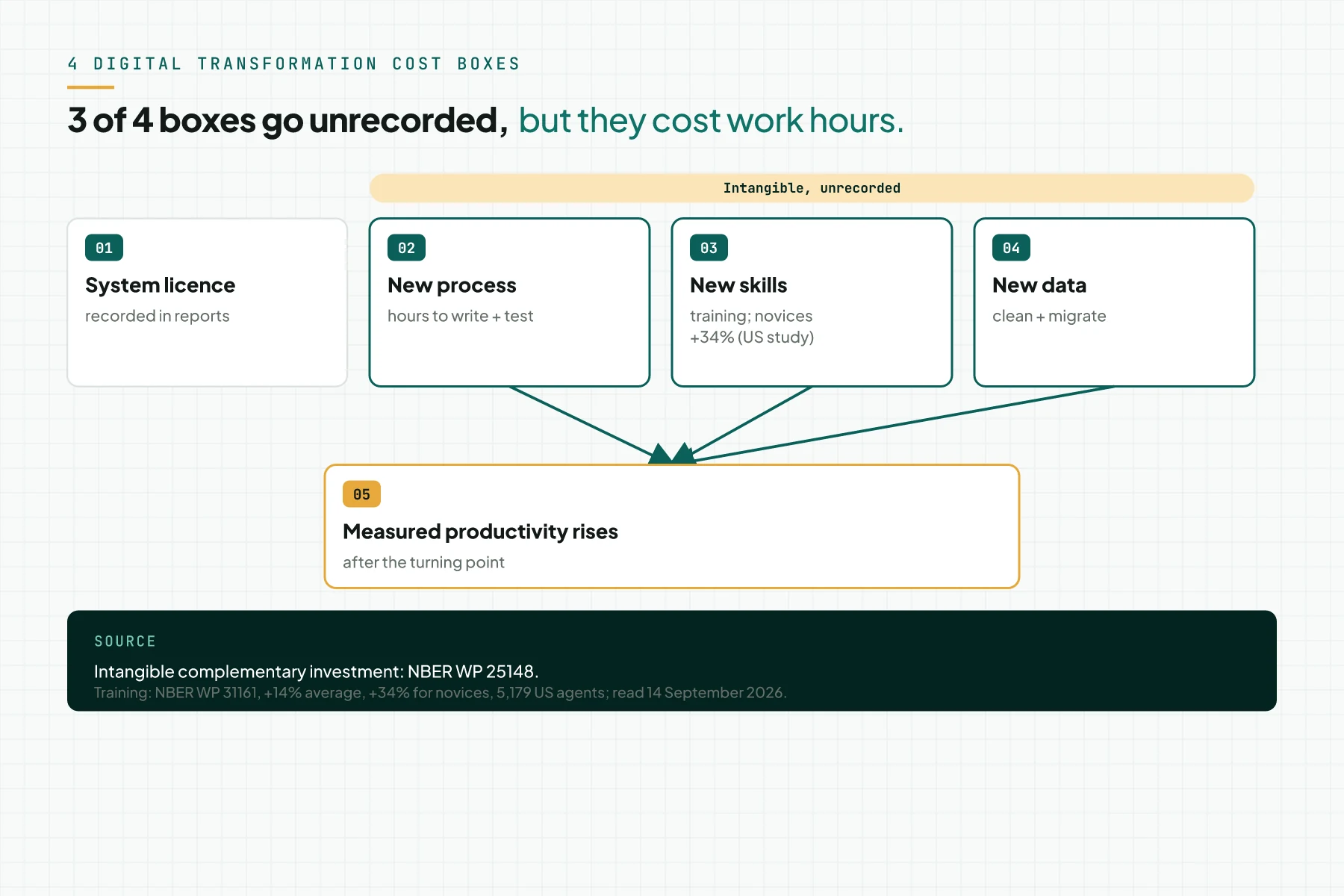The image size is (1344, 896).
Task: Click the 'clean + migrate' text
Action: tap(1049, 316)
